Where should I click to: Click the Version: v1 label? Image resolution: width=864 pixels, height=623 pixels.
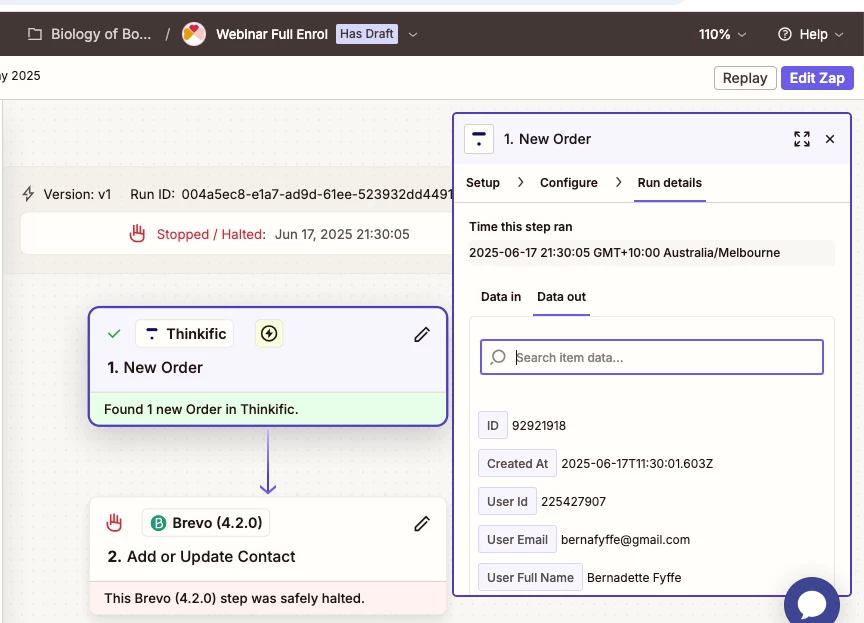click(x=77, y=194)
